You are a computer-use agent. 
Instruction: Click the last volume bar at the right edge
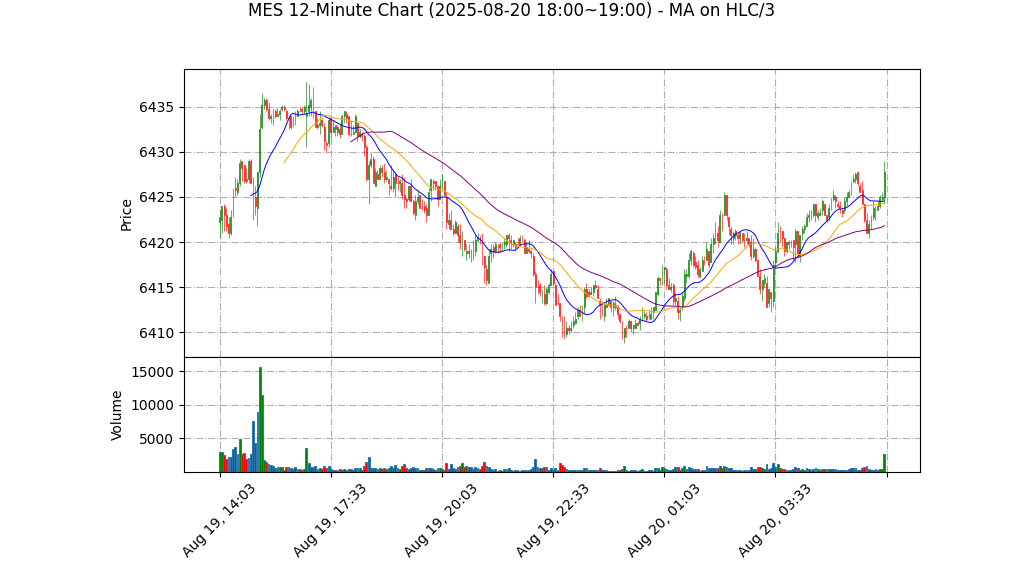(884, 463)
